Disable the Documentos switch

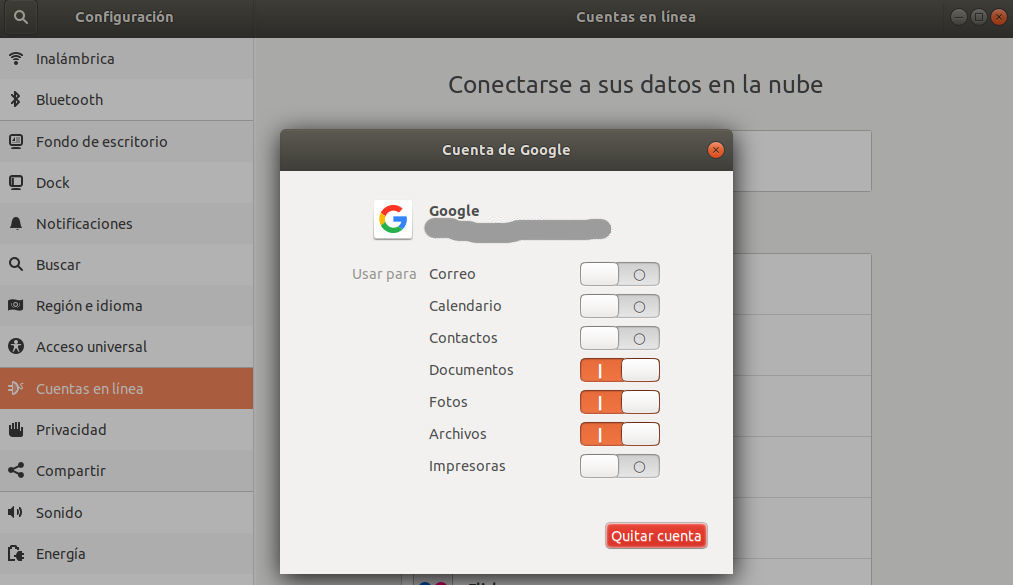[x=620, y=370]
